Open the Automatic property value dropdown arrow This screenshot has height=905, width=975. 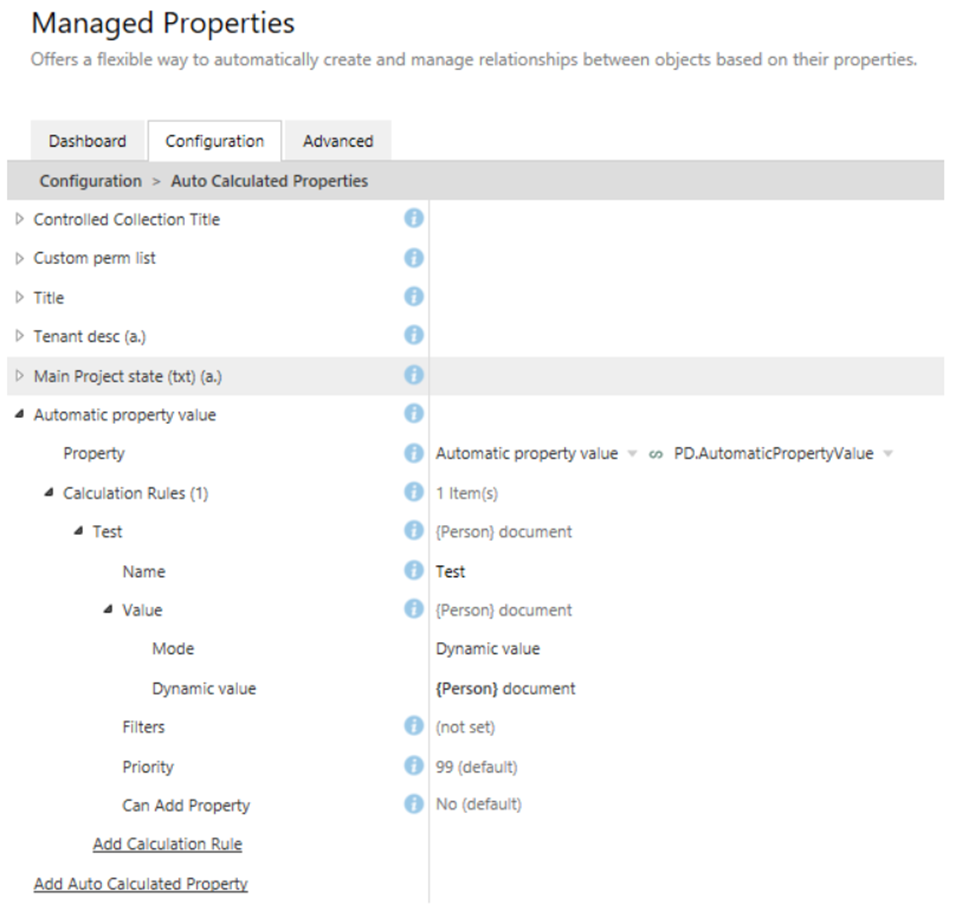tap(632, 454)
